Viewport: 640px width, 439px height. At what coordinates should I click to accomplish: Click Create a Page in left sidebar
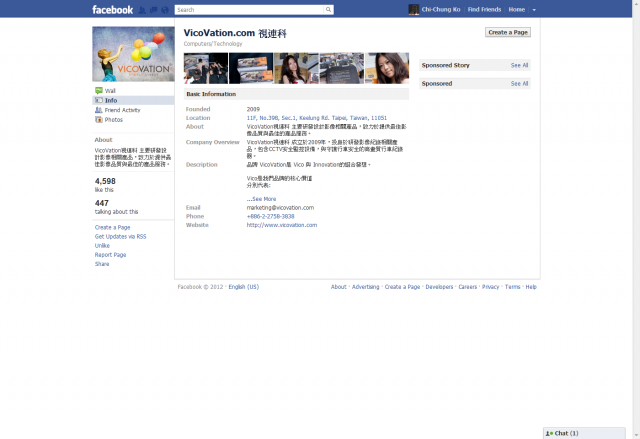pyautogui.click(x=113, y=227)
